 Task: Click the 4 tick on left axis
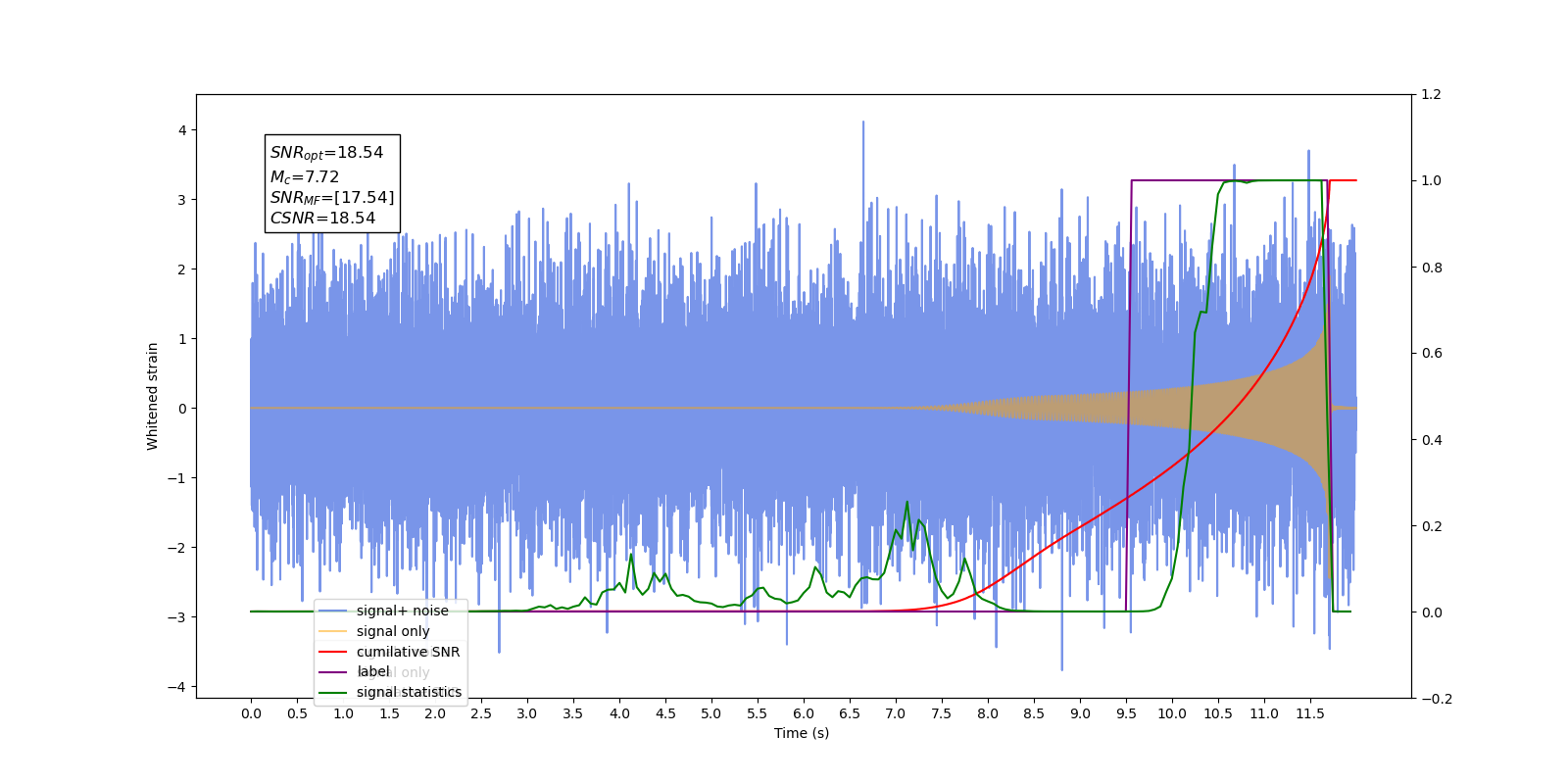tap(182, 130)
